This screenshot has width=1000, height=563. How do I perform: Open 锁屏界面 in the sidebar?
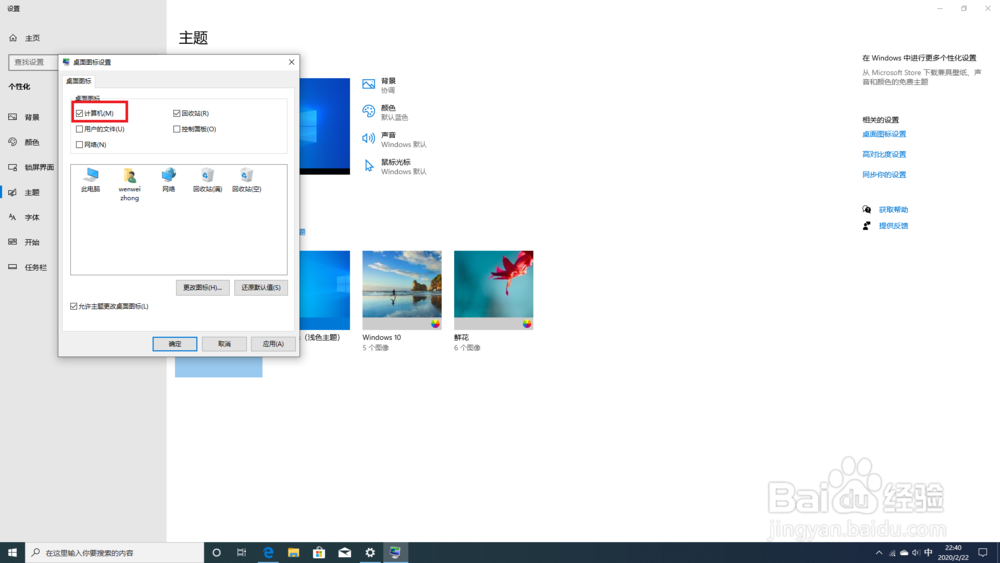29,167
